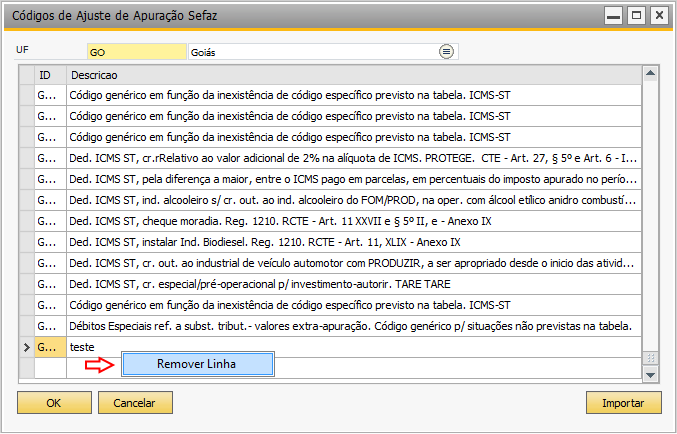Click the Cancelar button

[135, 403]
